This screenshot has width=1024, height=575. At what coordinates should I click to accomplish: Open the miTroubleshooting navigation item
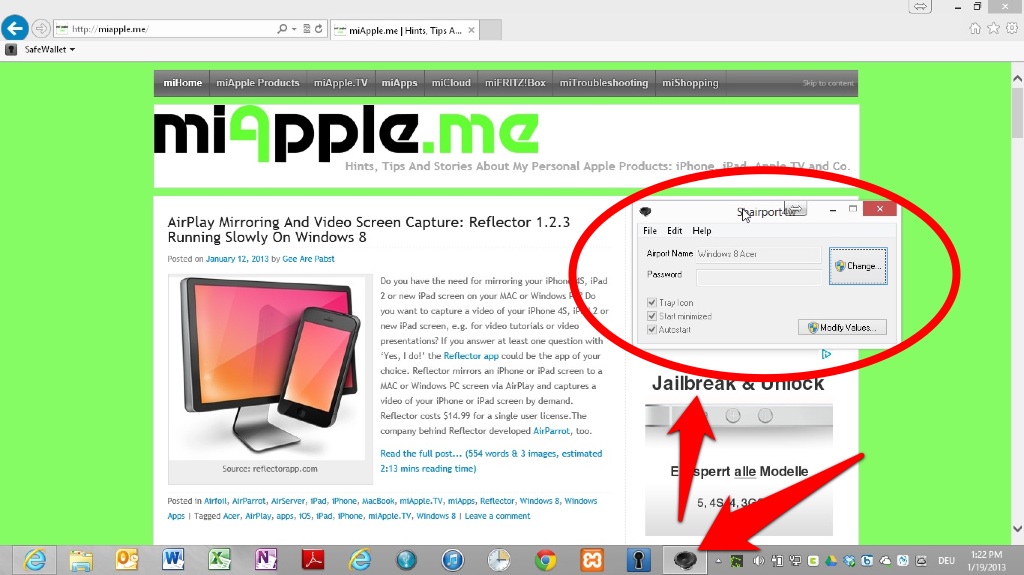click(x=604, y=83)
